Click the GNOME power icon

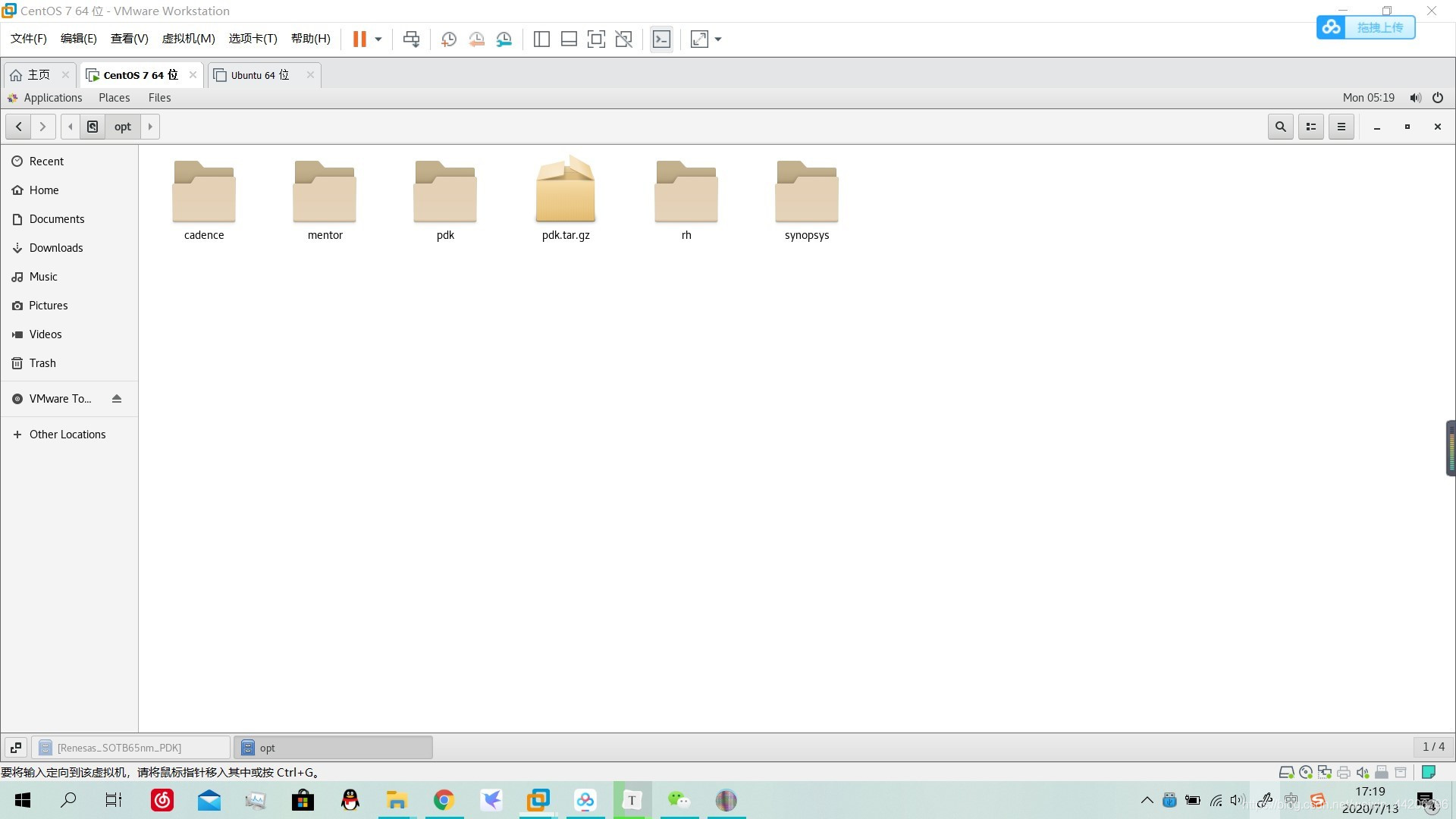[1438, 98]
